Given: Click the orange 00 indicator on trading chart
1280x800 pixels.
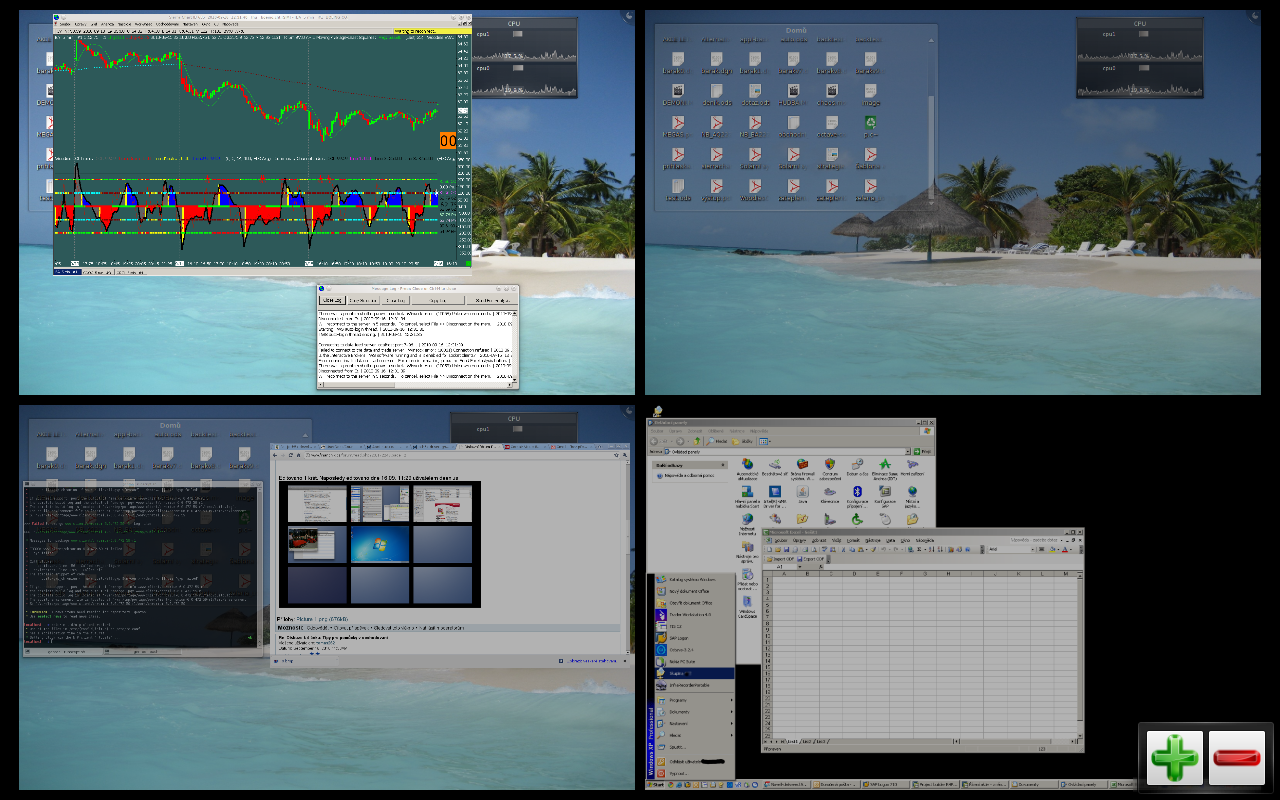Looking at the screenshot, I should click(447, 142).
